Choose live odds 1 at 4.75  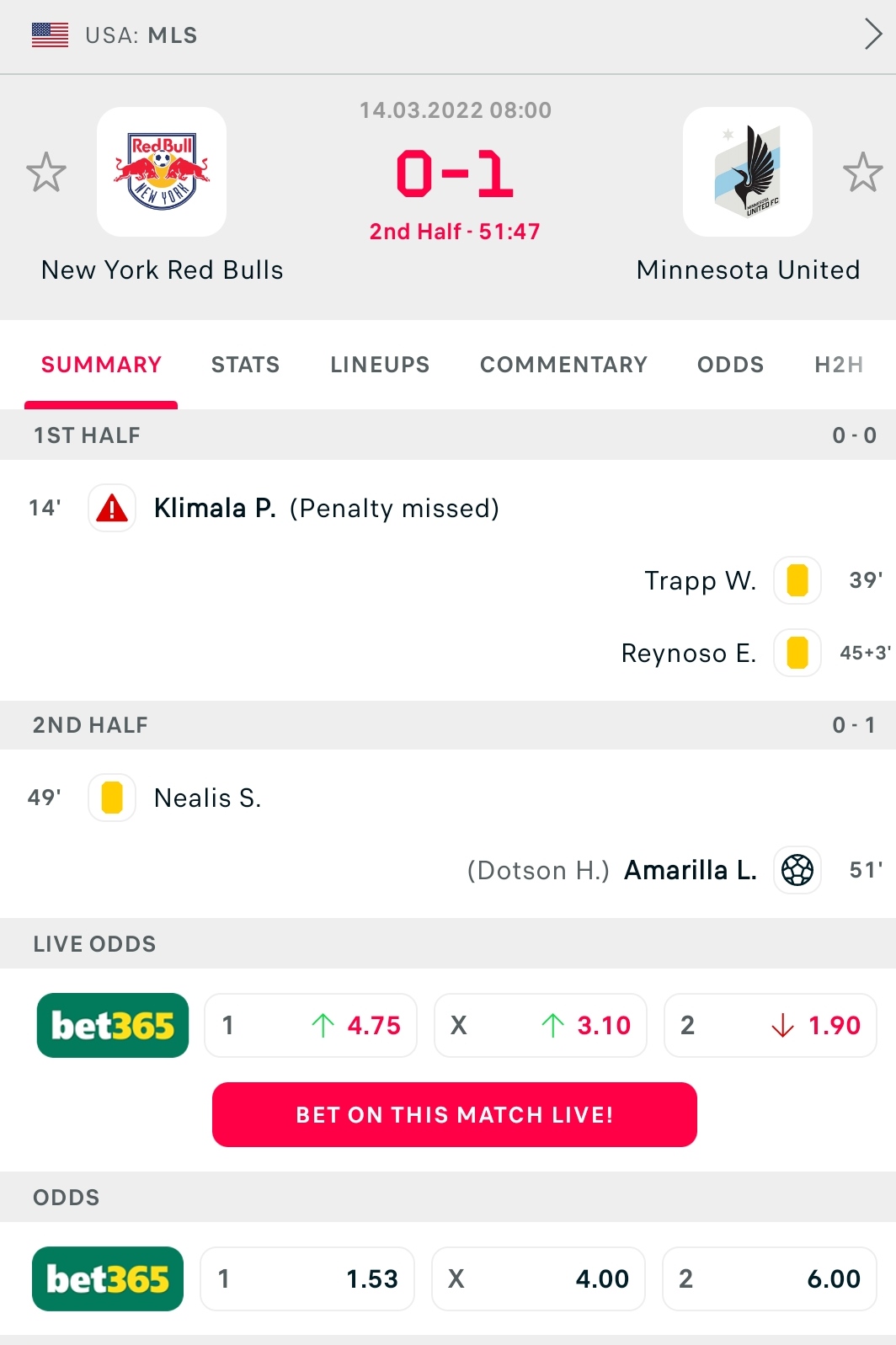click(x=311, y=1025)
